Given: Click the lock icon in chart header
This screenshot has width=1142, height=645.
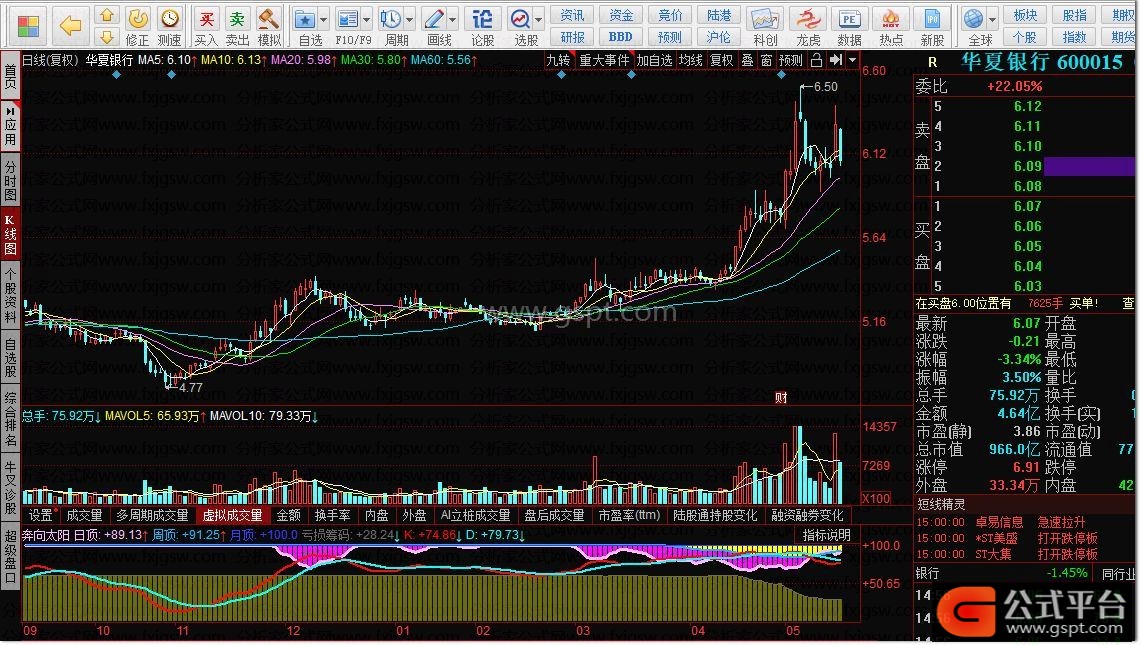Looking at the screenshot, I should [816, 60].
